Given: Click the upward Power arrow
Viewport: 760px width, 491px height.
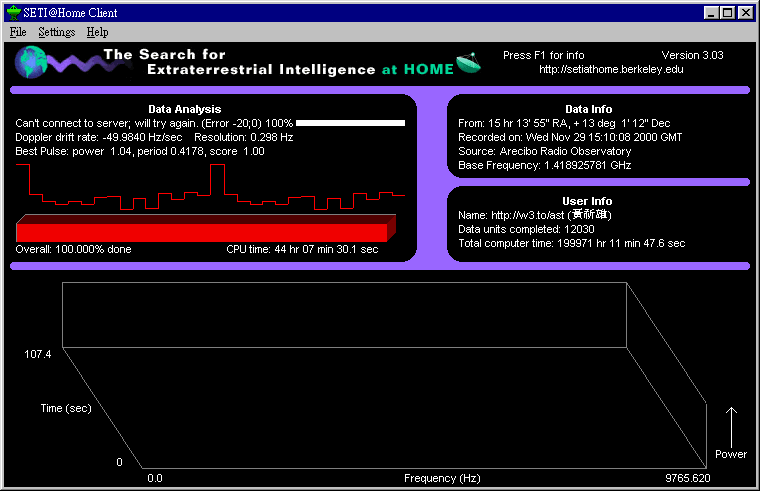Looking at the screenshot, I should tap(731, 428).
